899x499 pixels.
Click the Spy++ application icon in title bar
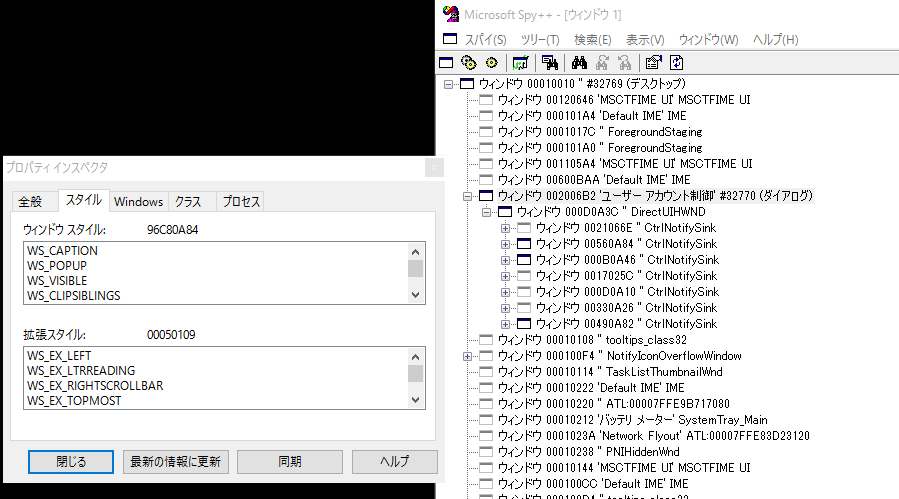451,14
